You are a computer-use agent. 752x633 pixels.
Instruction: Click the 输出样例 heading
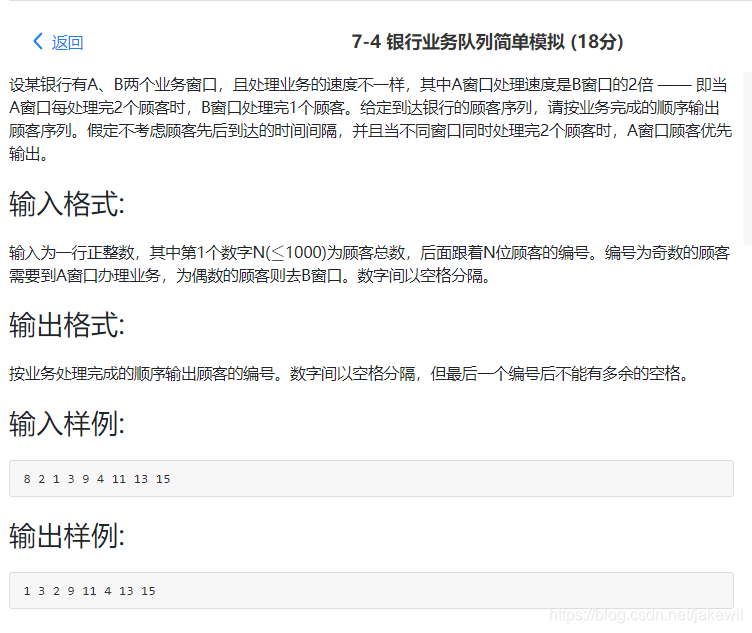[67, 535]
